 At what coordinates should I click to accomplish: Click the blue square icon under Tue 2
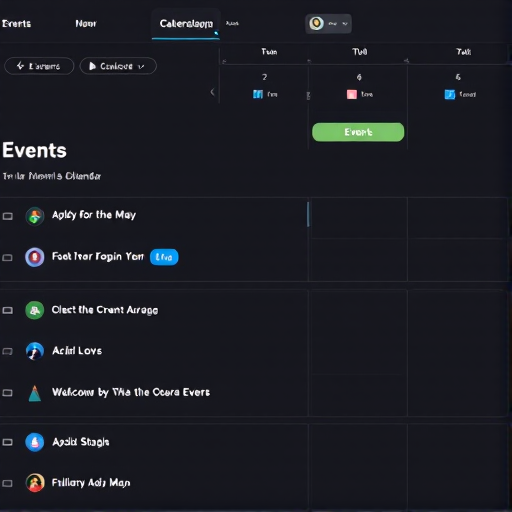click(x=258, y=94)
